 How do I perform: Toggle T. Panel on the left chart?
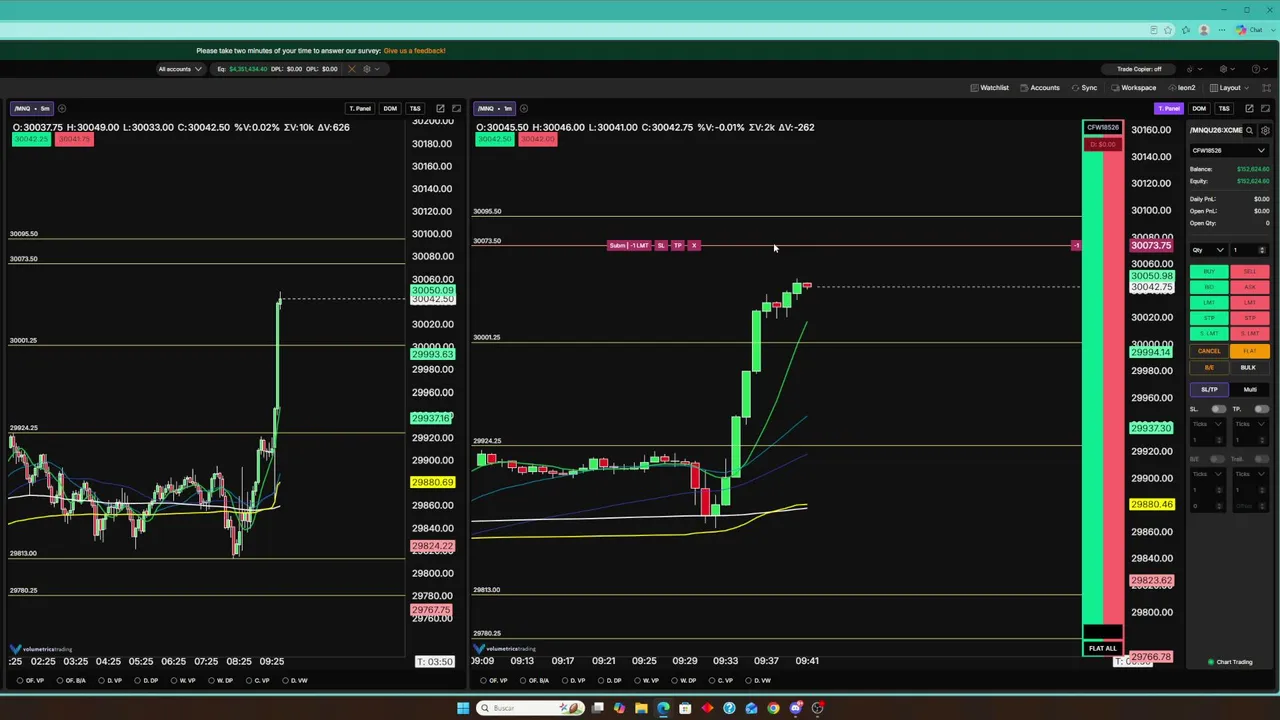point(360,108)
